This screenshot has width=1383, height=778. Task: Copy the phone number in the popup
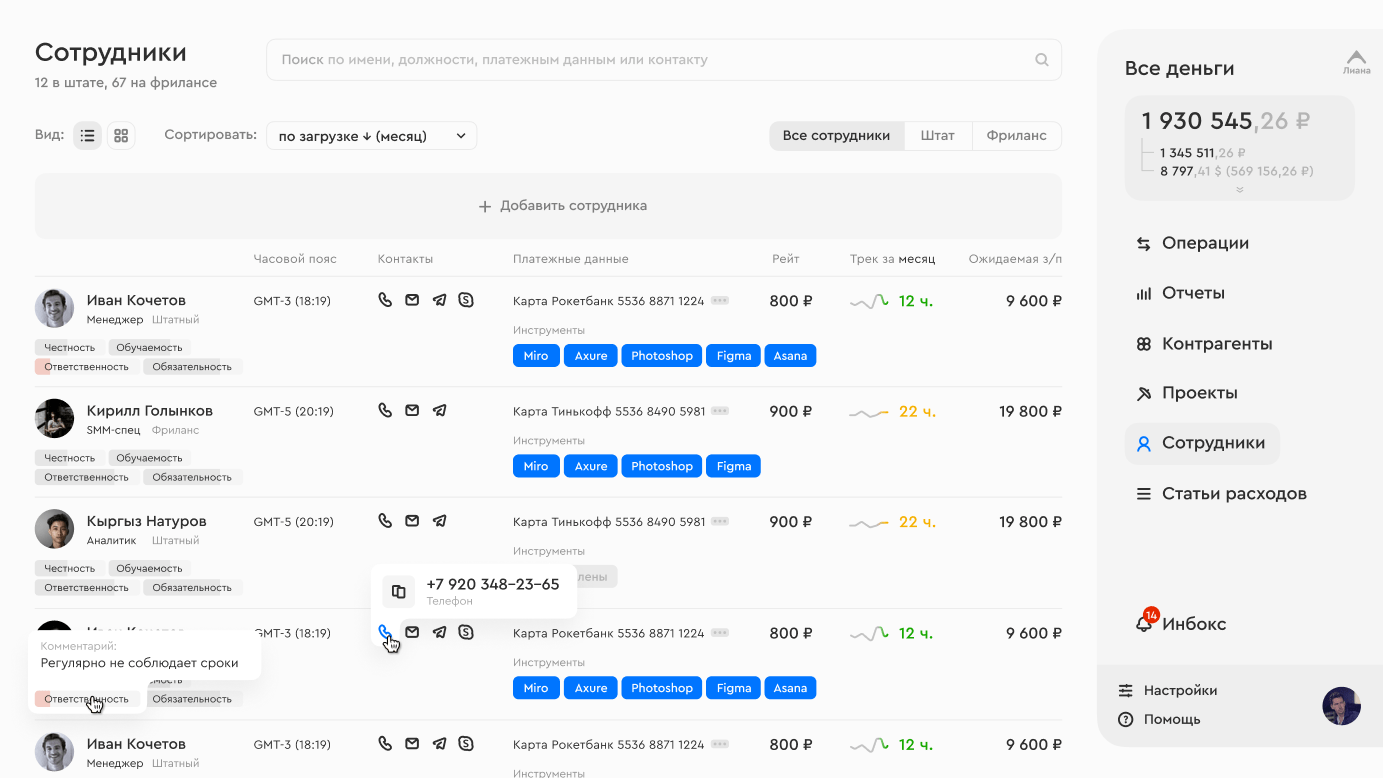coord(398,591)
